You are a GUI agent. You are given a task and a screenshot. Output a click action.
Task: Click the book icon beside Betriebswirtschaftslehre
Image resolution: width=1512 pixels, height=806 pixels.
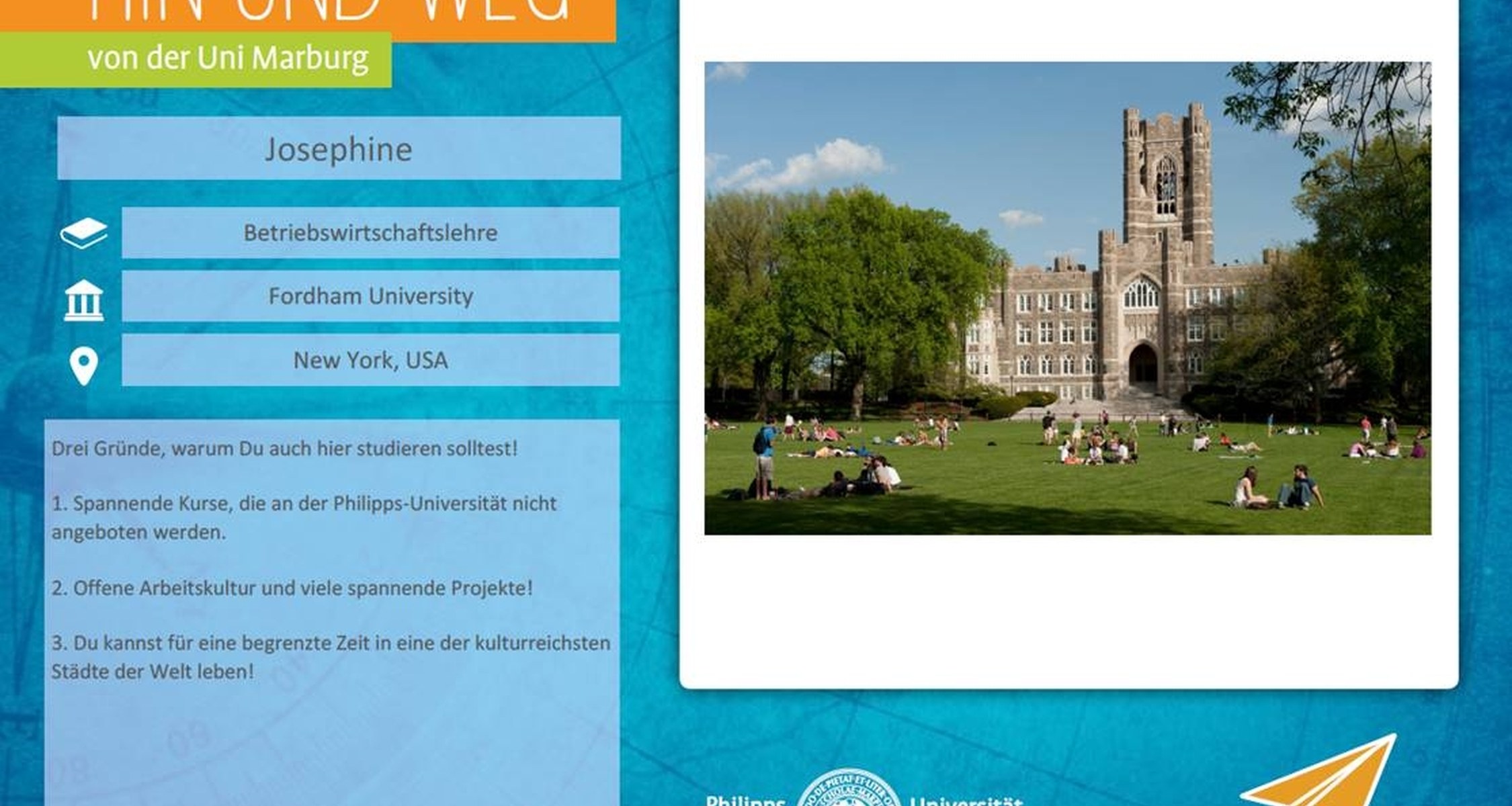coord(83,233)
